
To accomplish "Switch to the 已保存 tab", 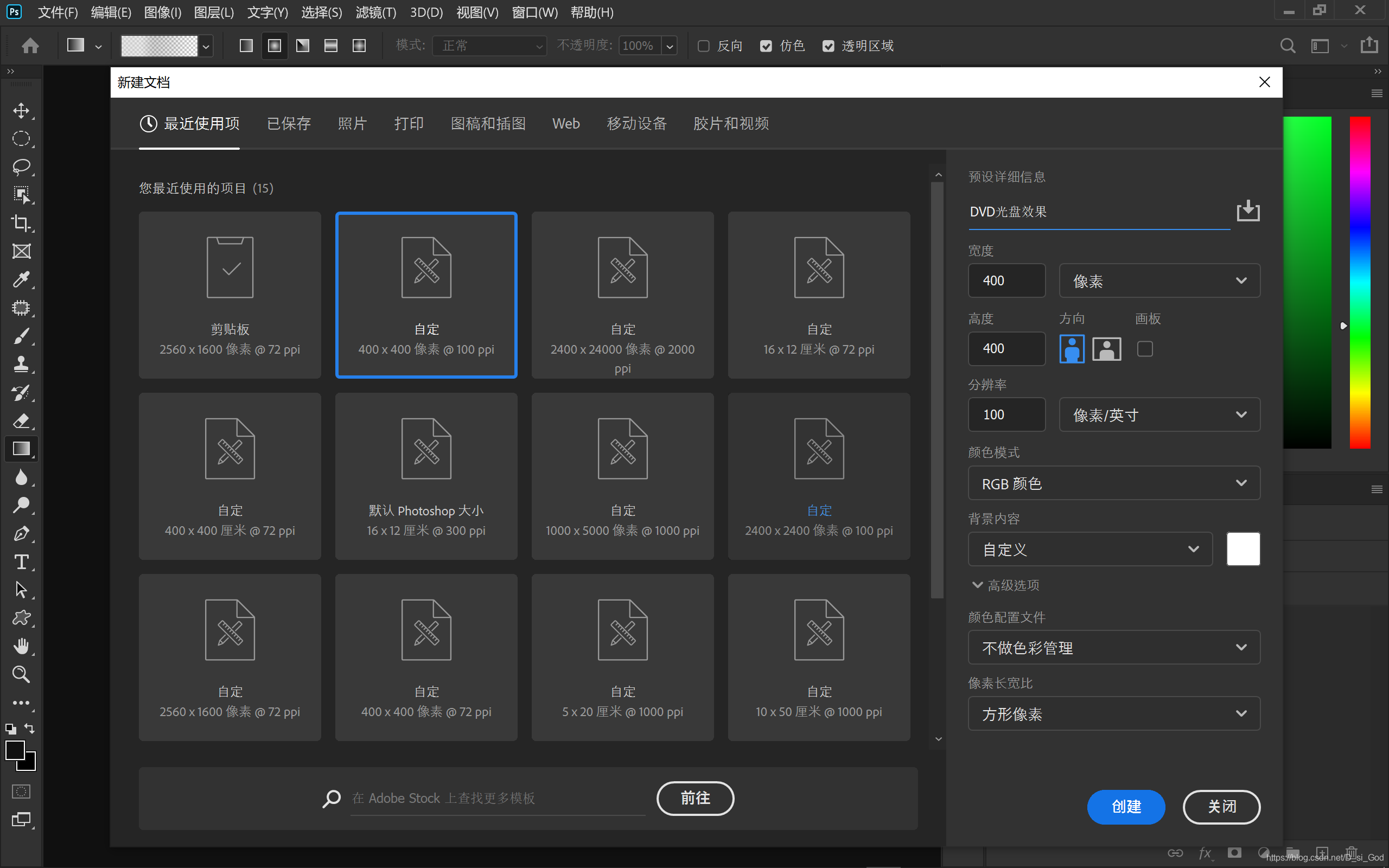I will point(289,124).
